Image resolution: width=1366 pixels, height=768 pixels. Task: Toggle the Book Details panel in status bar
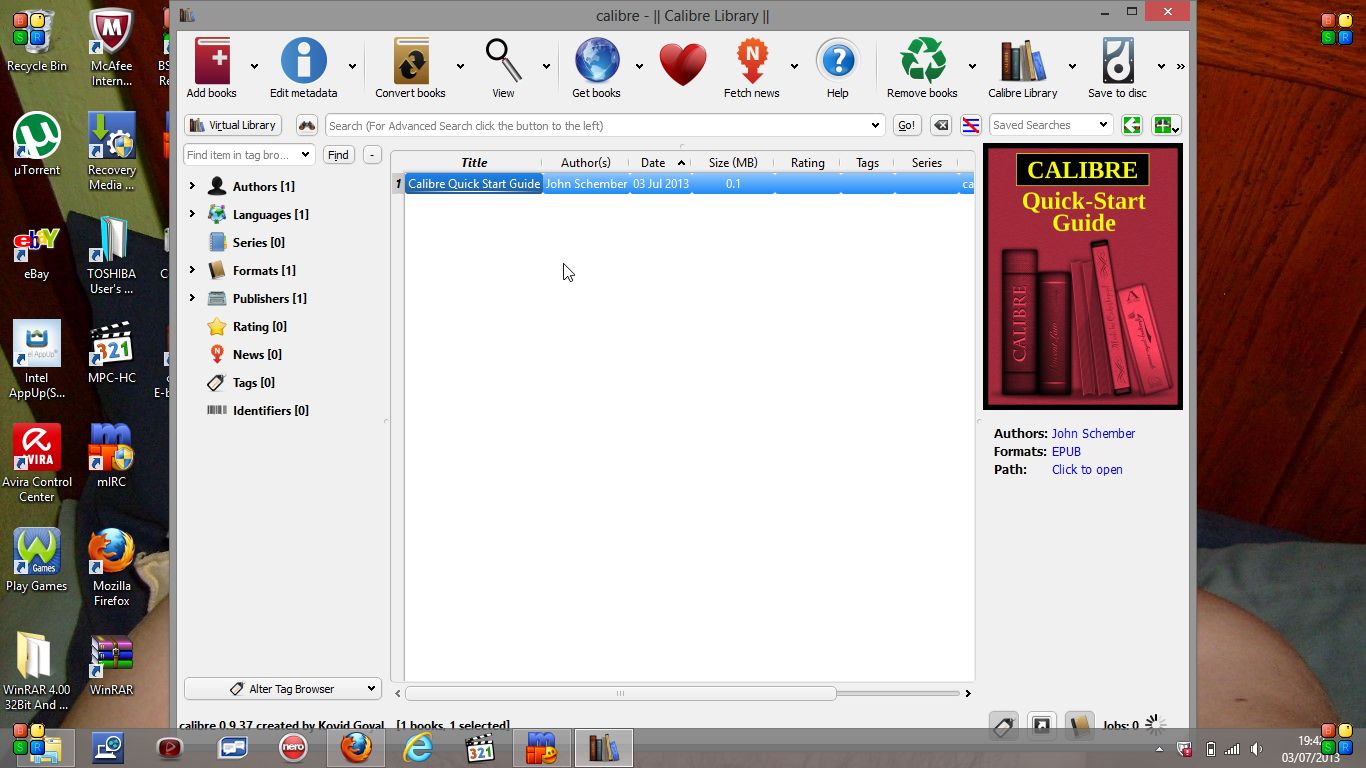point(1079,726)
